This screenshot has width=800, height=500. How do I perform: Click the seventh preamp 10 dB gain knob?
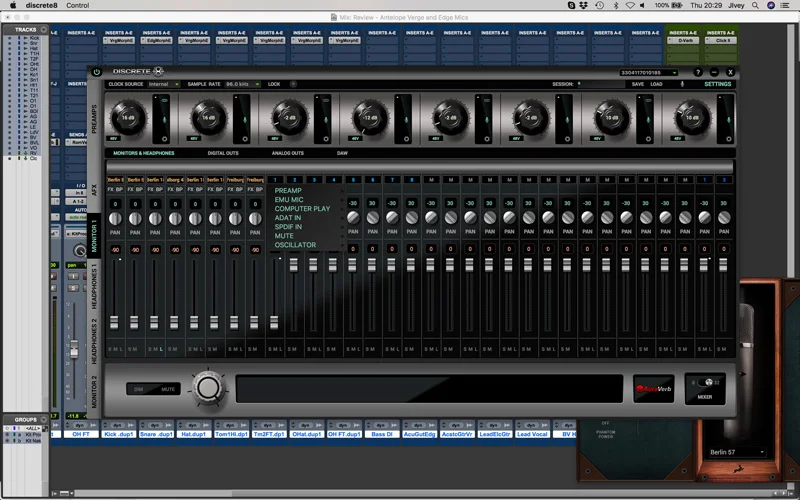[x=612, y=117]
